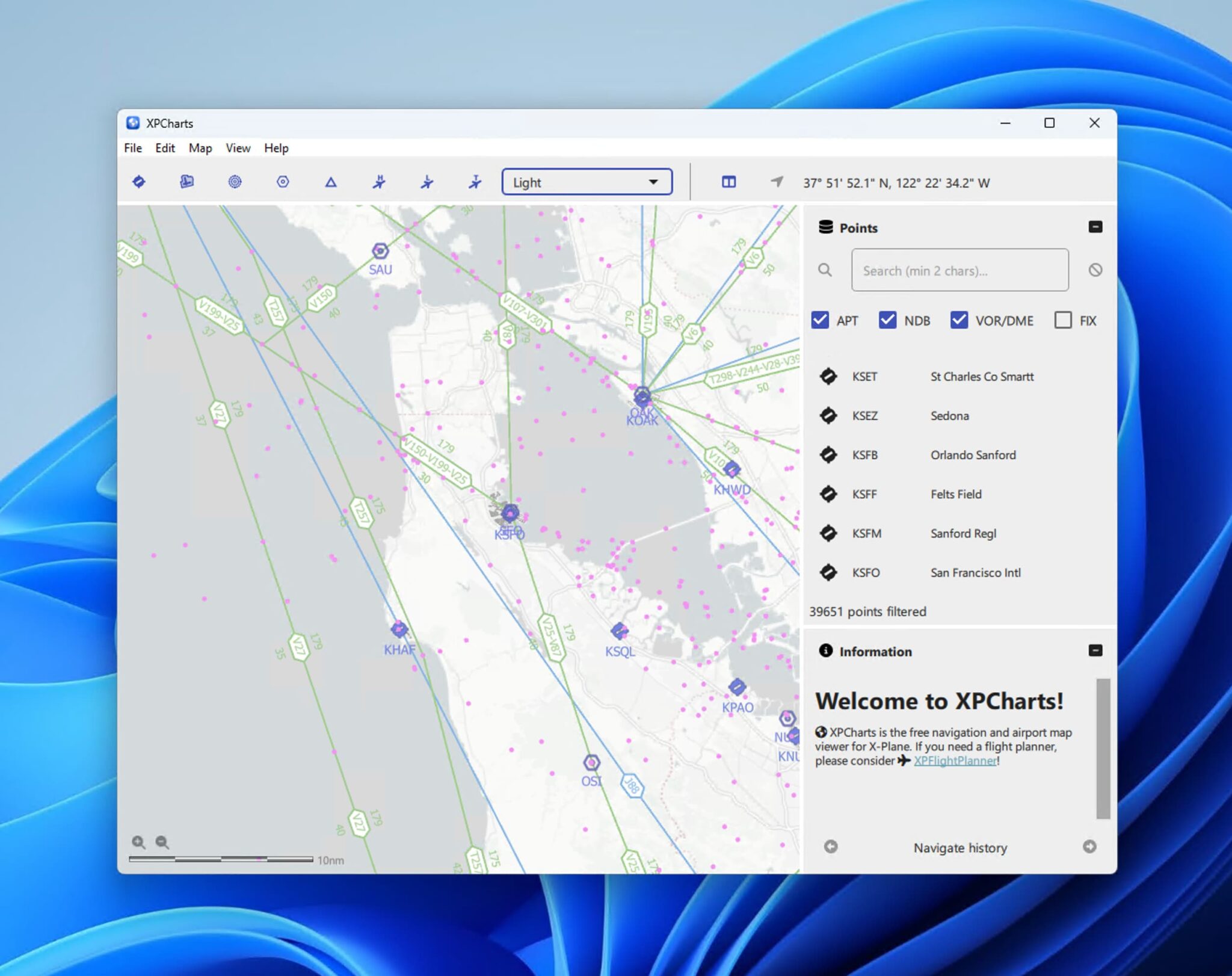Collapse the Information panel

pos(1095,650)
